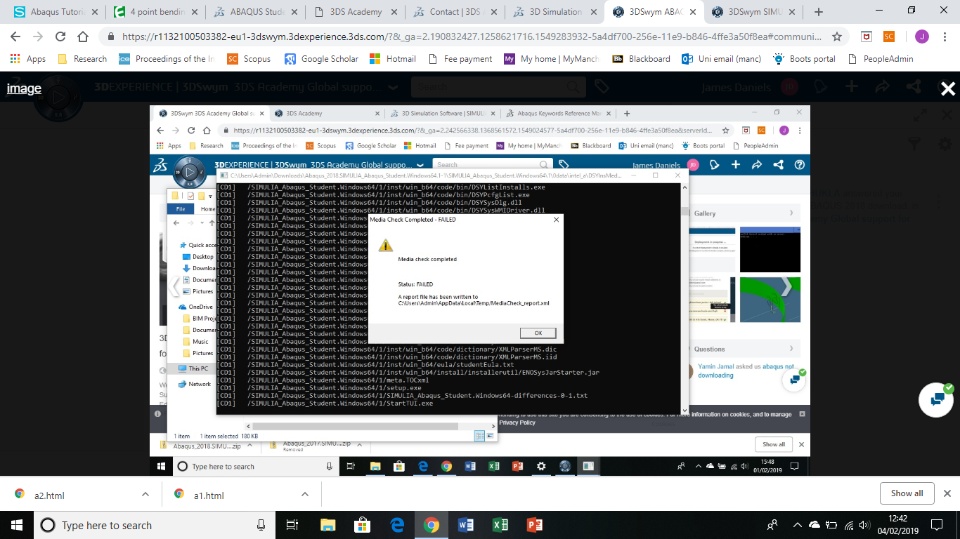
Task: Open PowerPoint from the taskbar
Action: [534, 525]
